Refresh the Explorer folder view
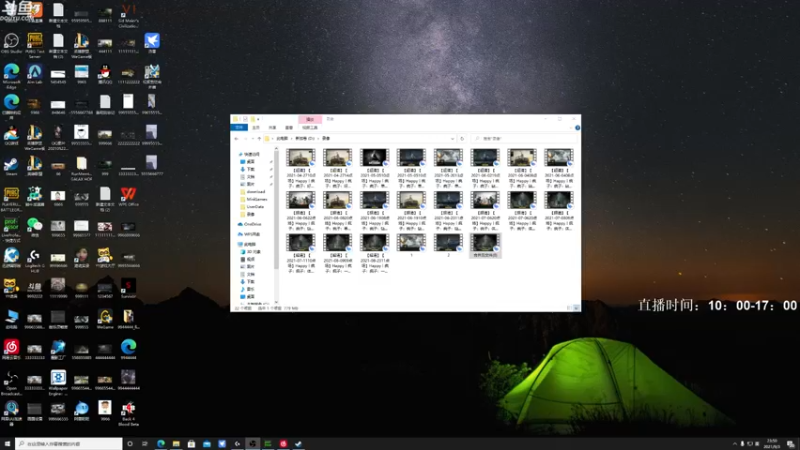 pos(462,138)
